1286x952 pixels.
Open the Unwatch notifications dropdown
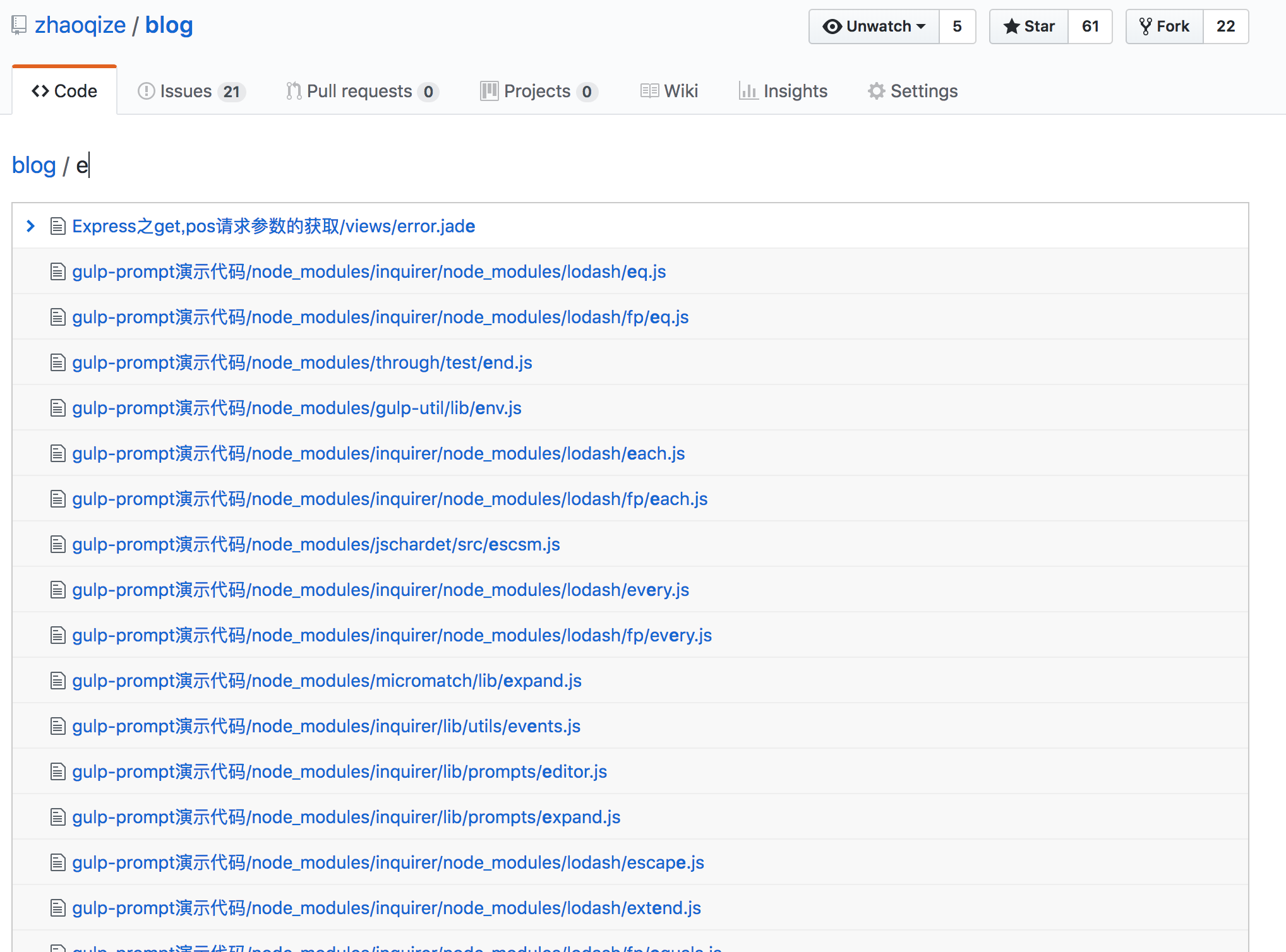[874, 27]
